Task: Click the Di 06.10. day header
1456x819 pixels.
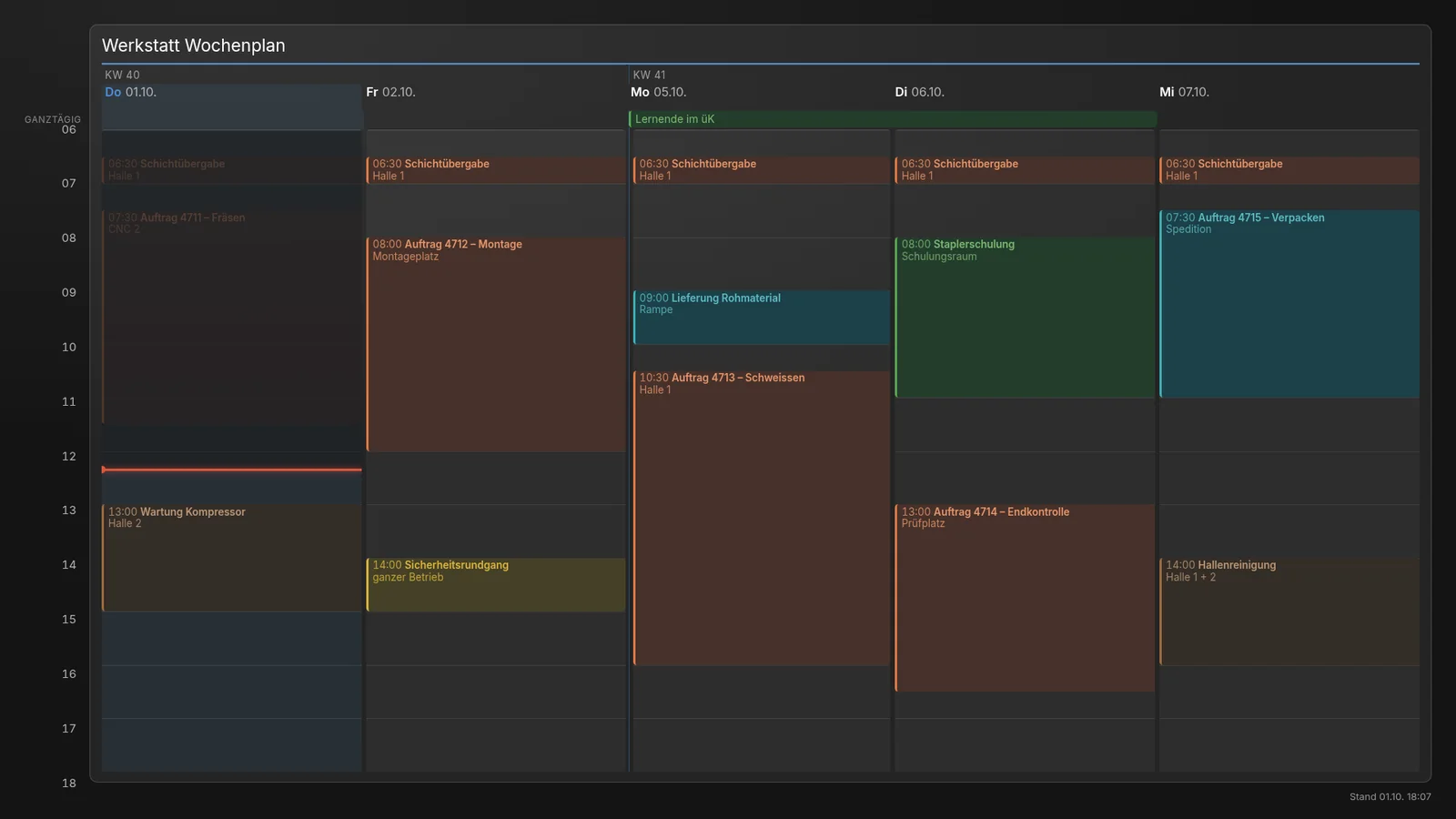Action: (920, 92)
